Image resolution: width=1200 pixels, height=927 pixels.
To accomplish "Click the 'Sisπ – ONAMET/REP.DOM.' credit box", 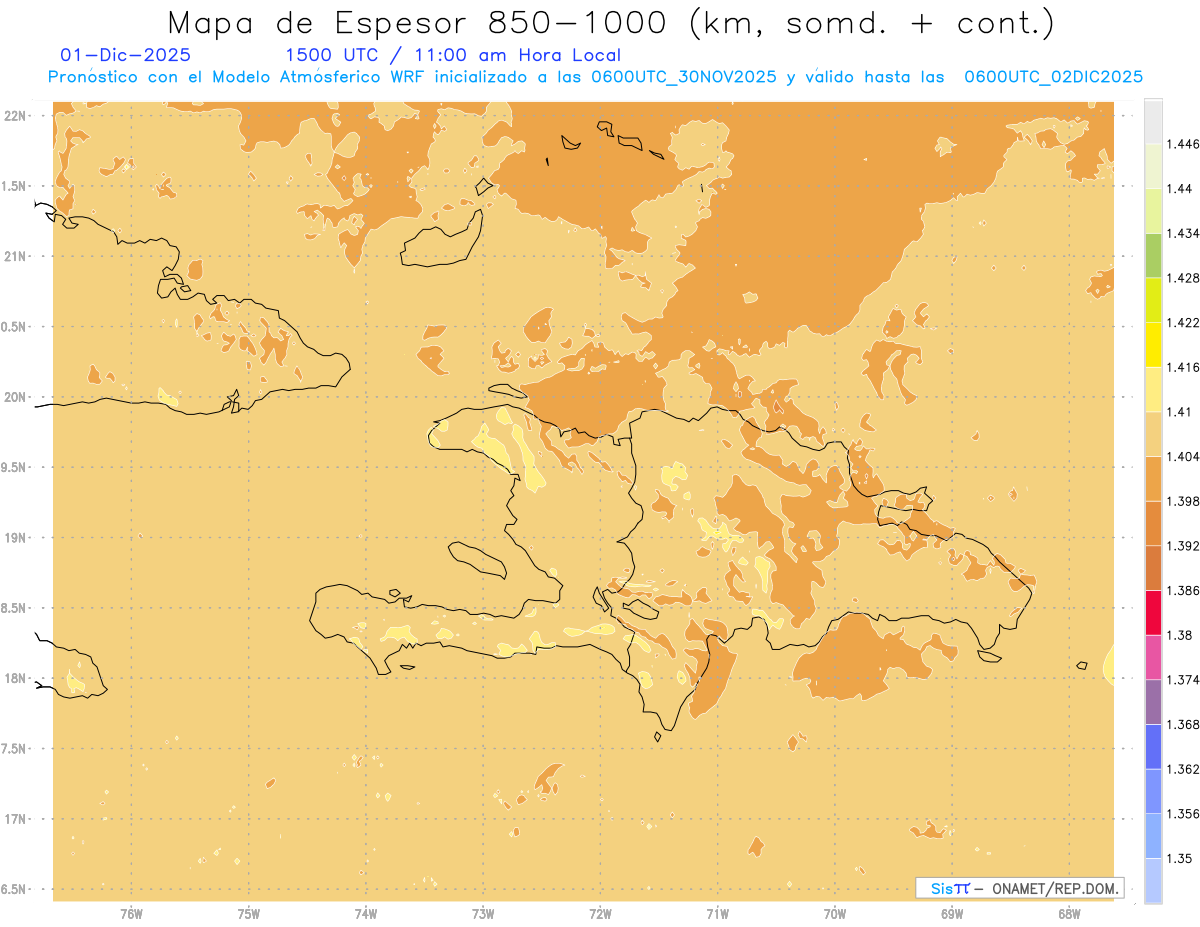I will tap(1020, 888).
